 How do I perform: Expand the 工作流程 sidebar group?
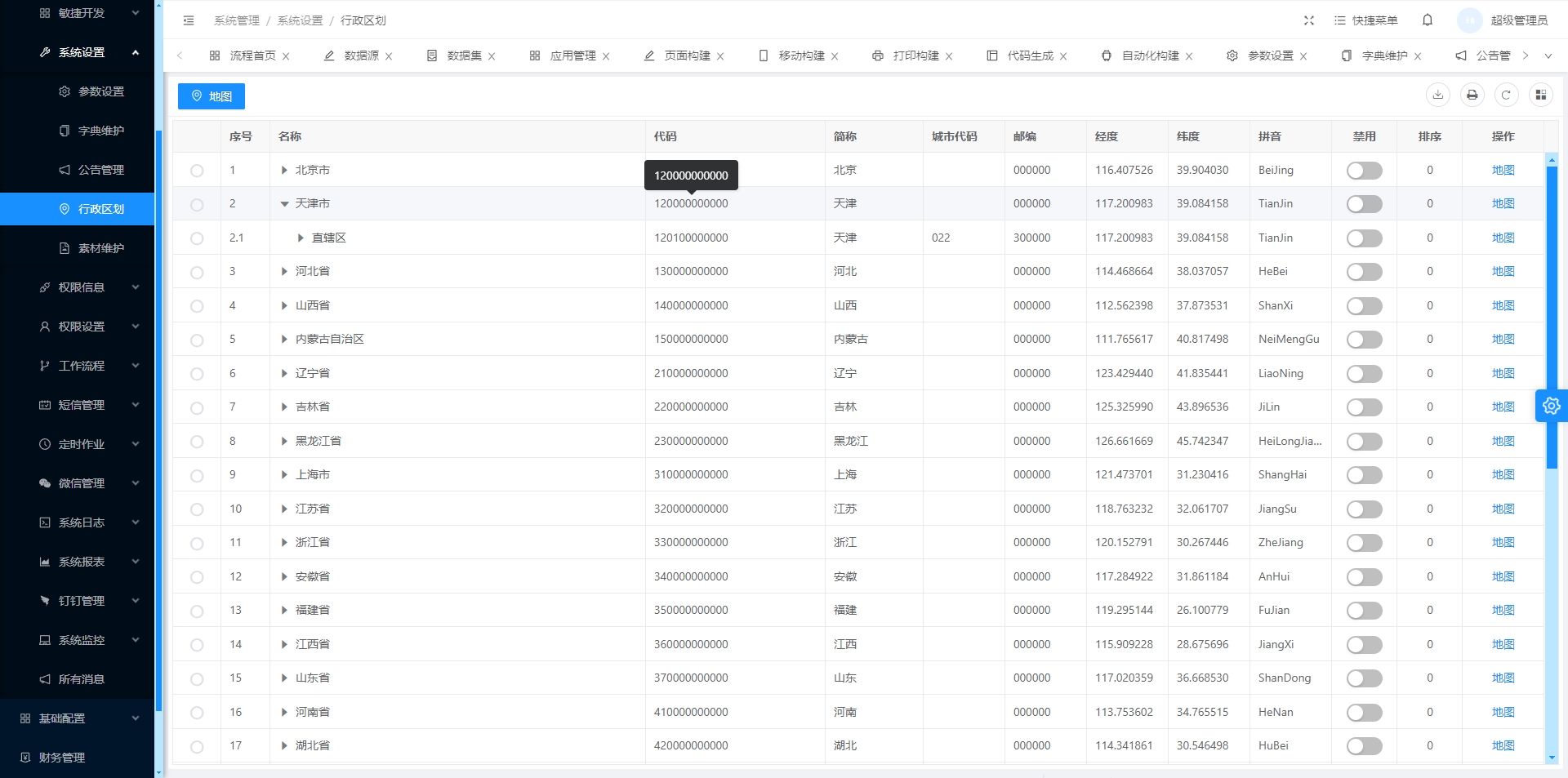pos(78,366)
